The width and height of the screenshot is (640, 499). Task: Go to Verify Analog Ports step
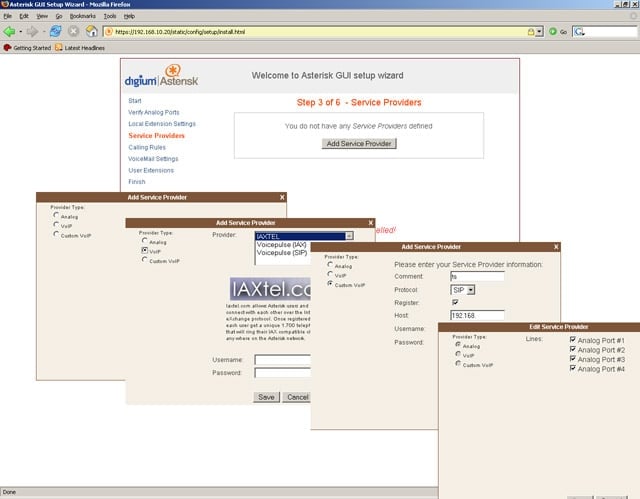153,112
